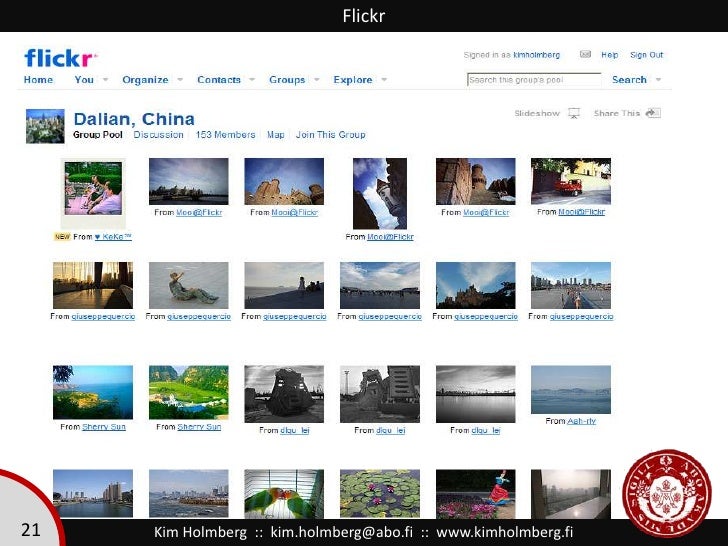The width and height of the screenshot is (728, 546).
Task: Open the mail envelope icon
Action: [585, 54]
